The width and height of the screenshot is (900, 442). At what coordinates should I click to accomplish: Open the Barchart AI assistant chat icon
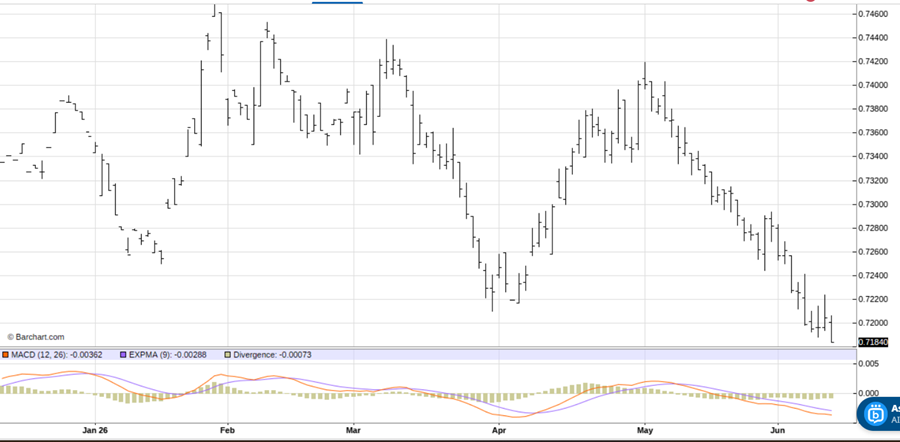pyautogui.click(x=876, y=413)
